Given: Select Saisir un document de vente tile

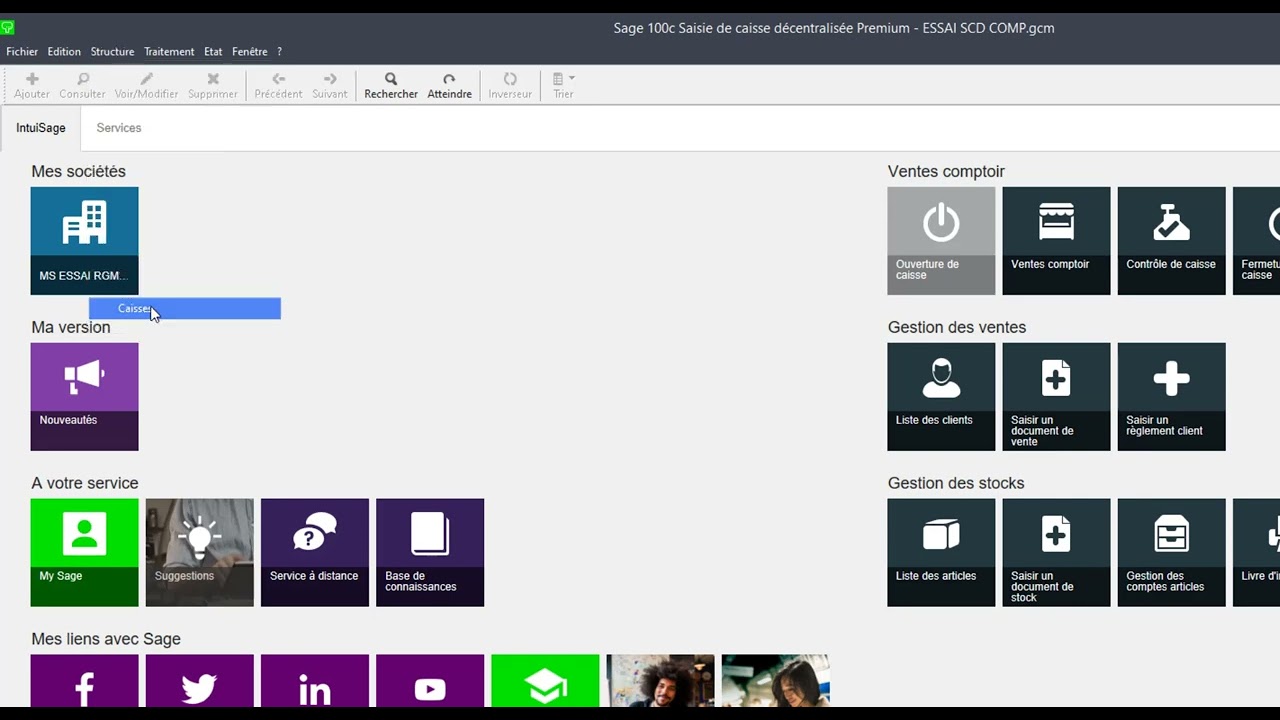Looking at the screenshot, I should click(1056, 397).
